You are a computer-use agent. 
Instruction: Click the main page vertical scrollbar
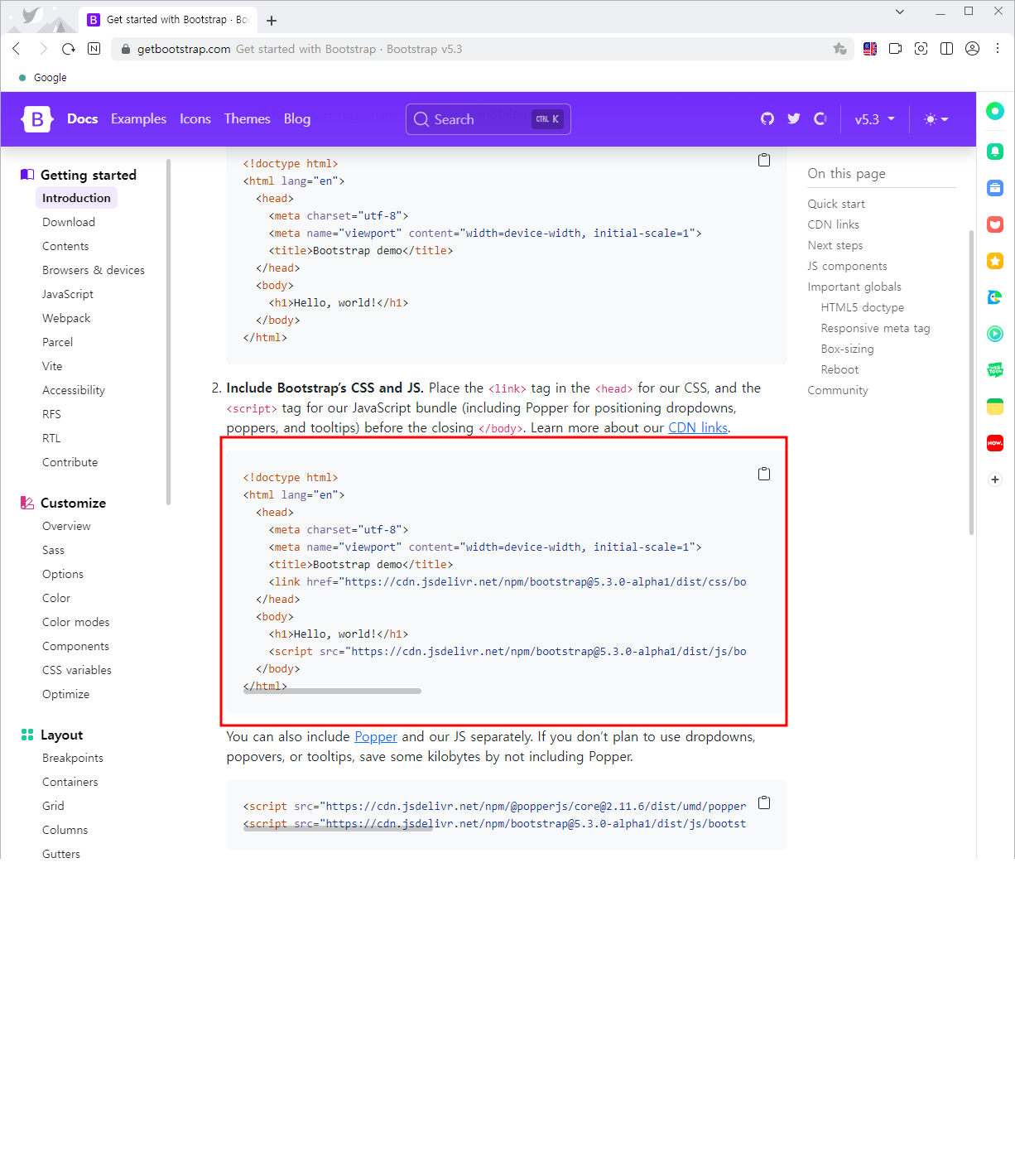971,383
